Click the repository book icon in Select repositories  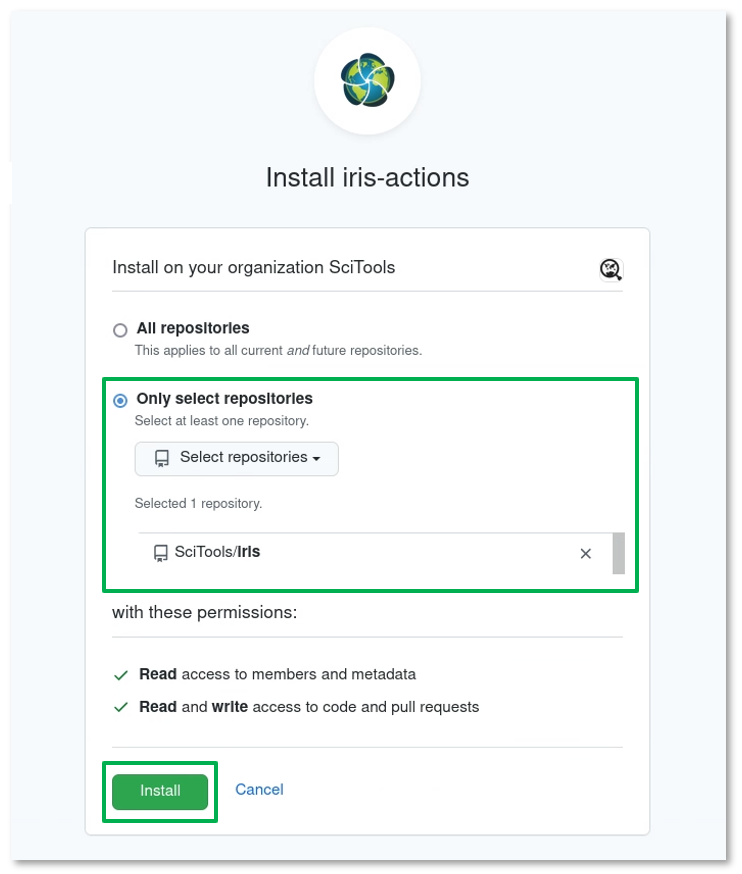[162, 458]
